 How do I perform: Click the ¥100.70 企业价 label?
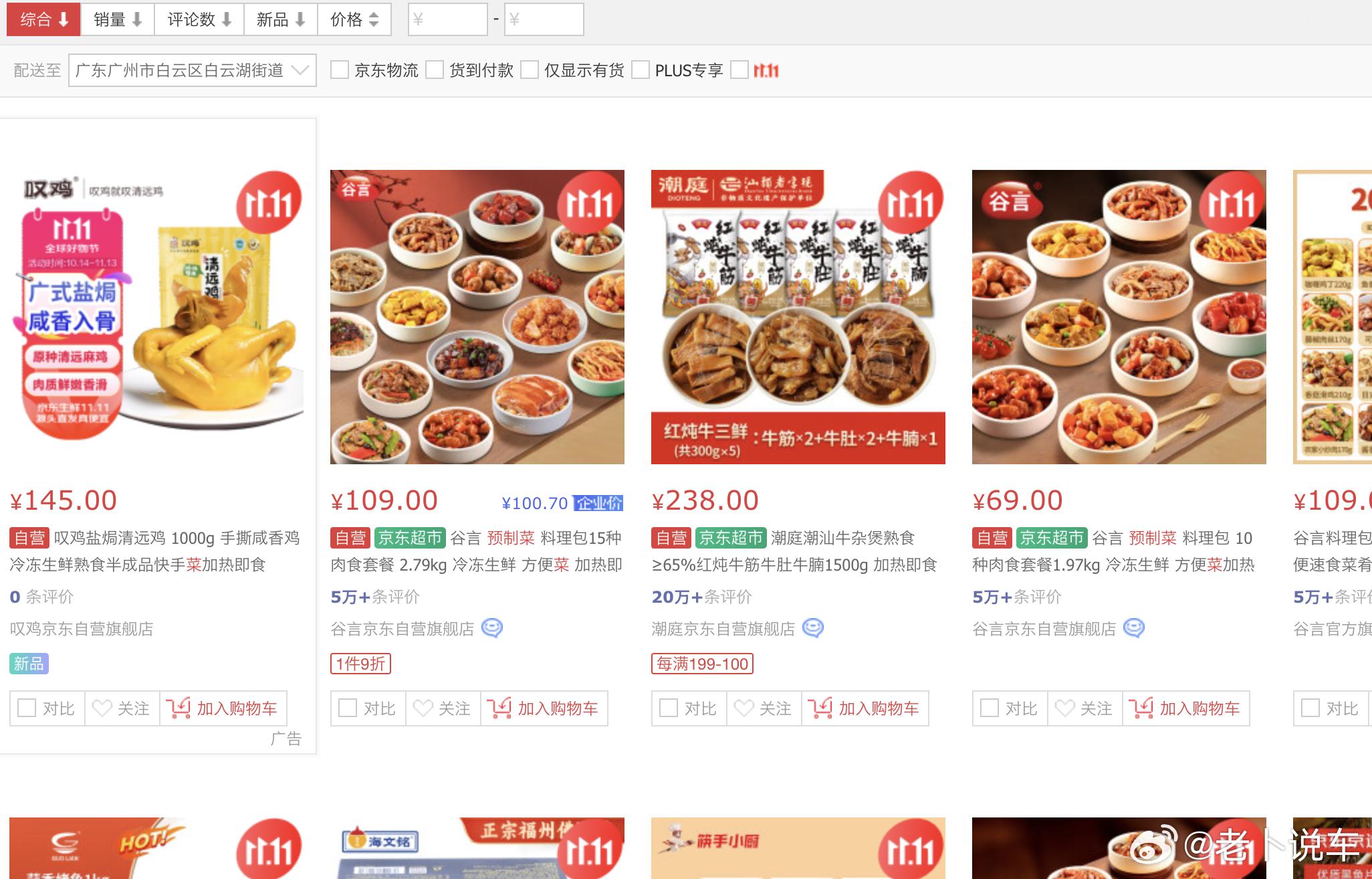[x=562, y=503]
